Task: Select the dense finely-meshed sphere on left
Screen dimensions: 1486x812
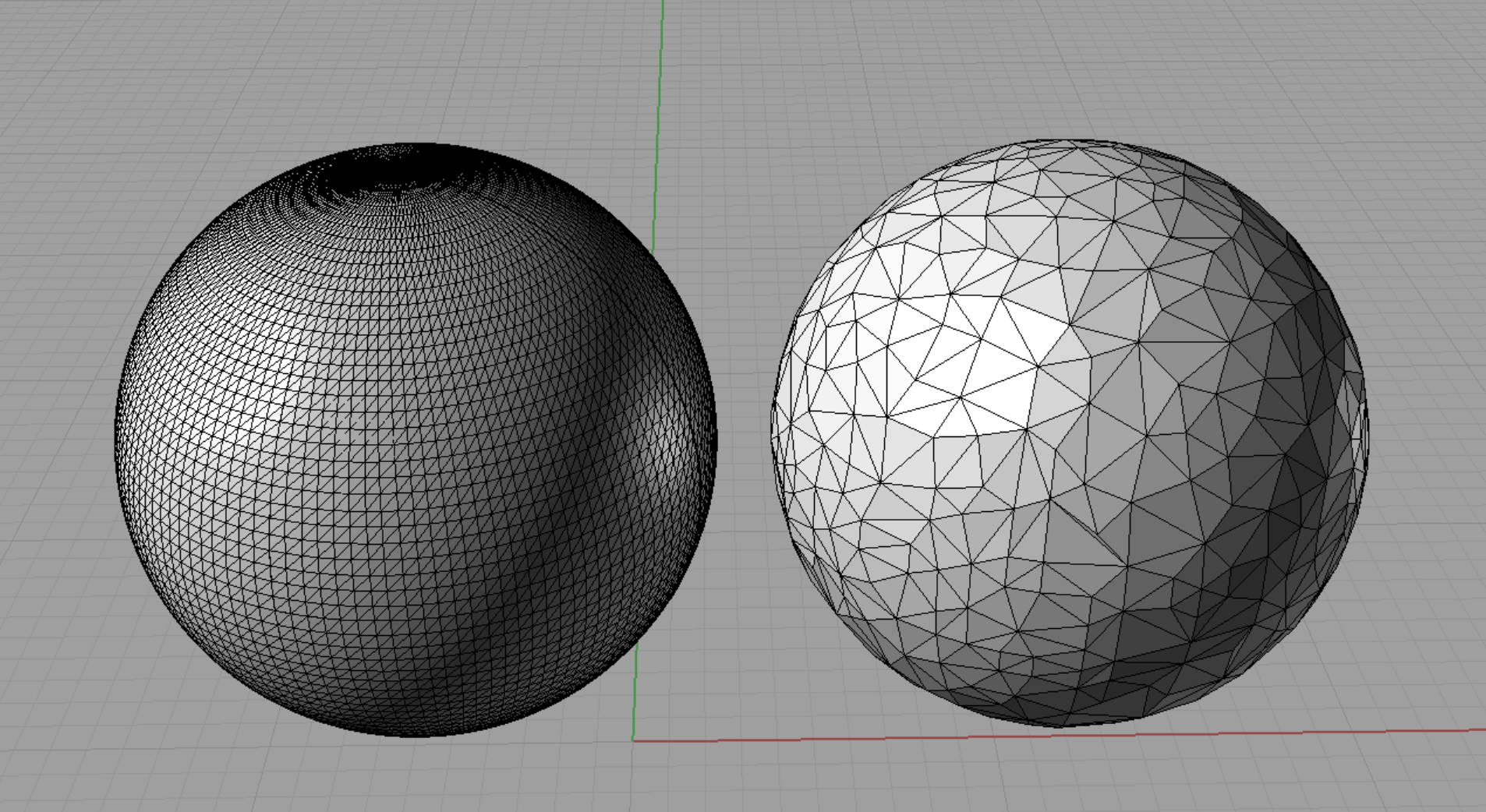Action: tap(416, 440)
